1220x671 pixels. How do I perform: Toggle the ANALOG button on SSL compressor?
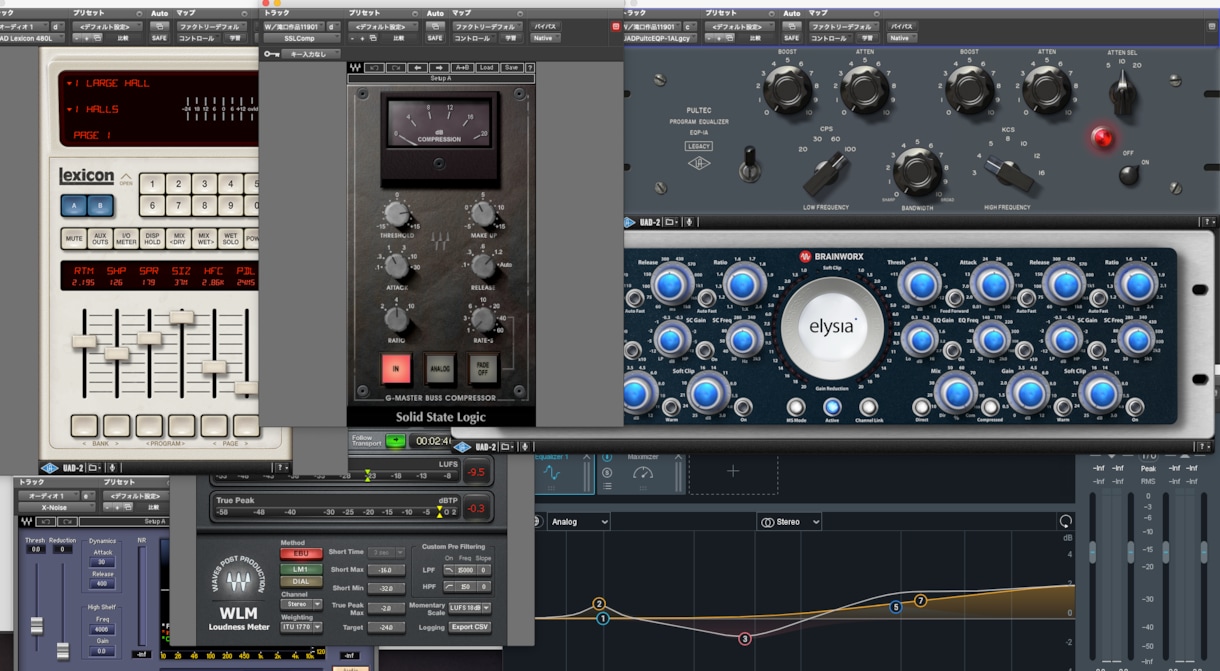pyautogui.click(x=440, y=369)
